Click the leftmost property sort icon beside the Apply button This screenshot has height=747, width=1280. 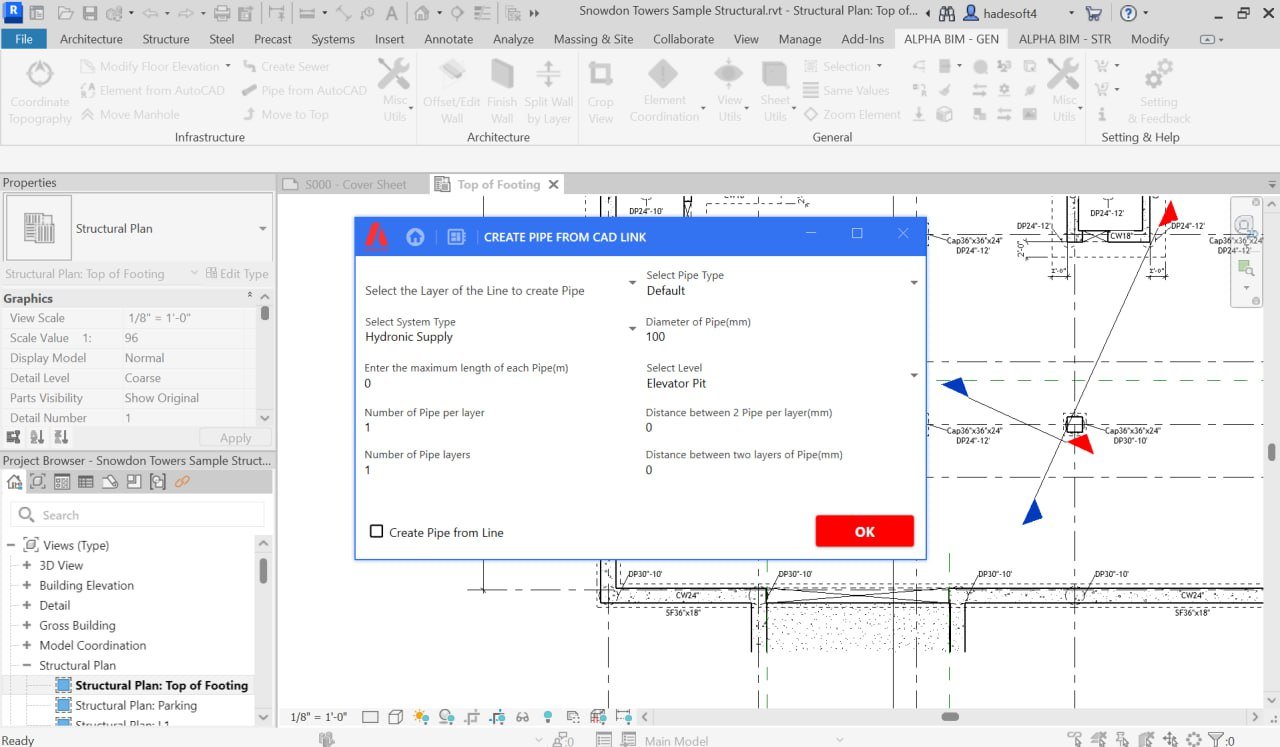(x=13, y=437)
